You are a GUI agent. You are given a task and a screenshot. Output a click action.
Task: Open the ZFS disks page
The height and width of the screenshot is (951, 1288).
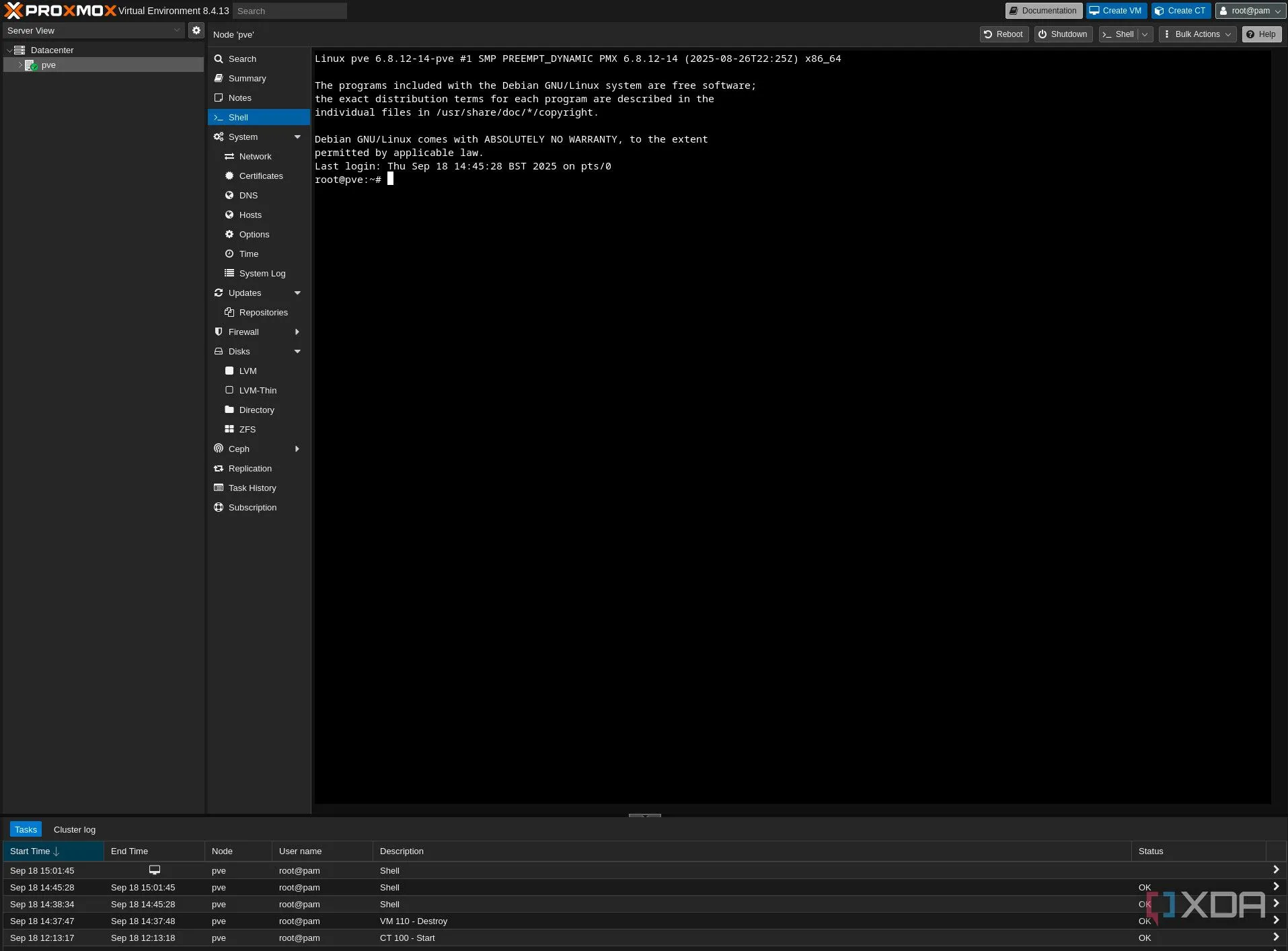(247, 429)
